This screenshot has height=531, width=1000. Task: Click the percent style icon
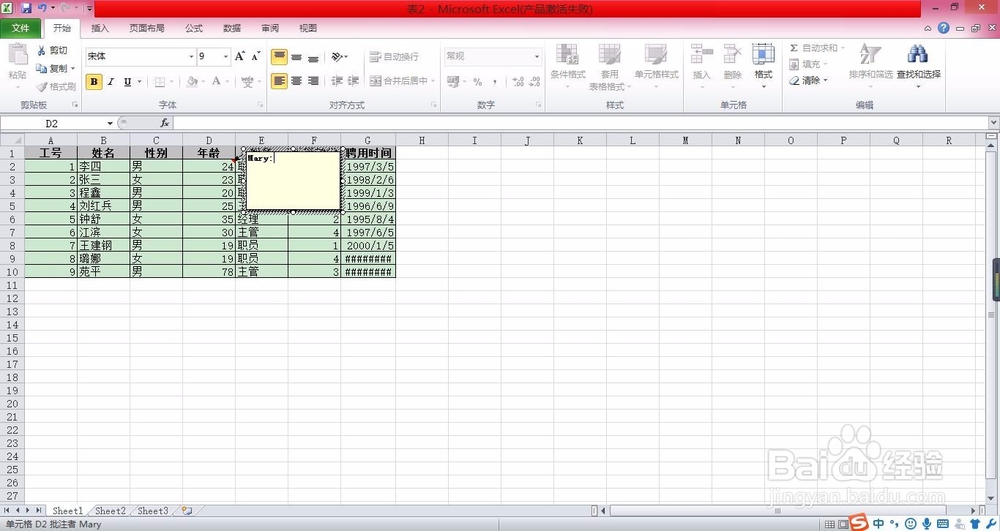(477, 82)
